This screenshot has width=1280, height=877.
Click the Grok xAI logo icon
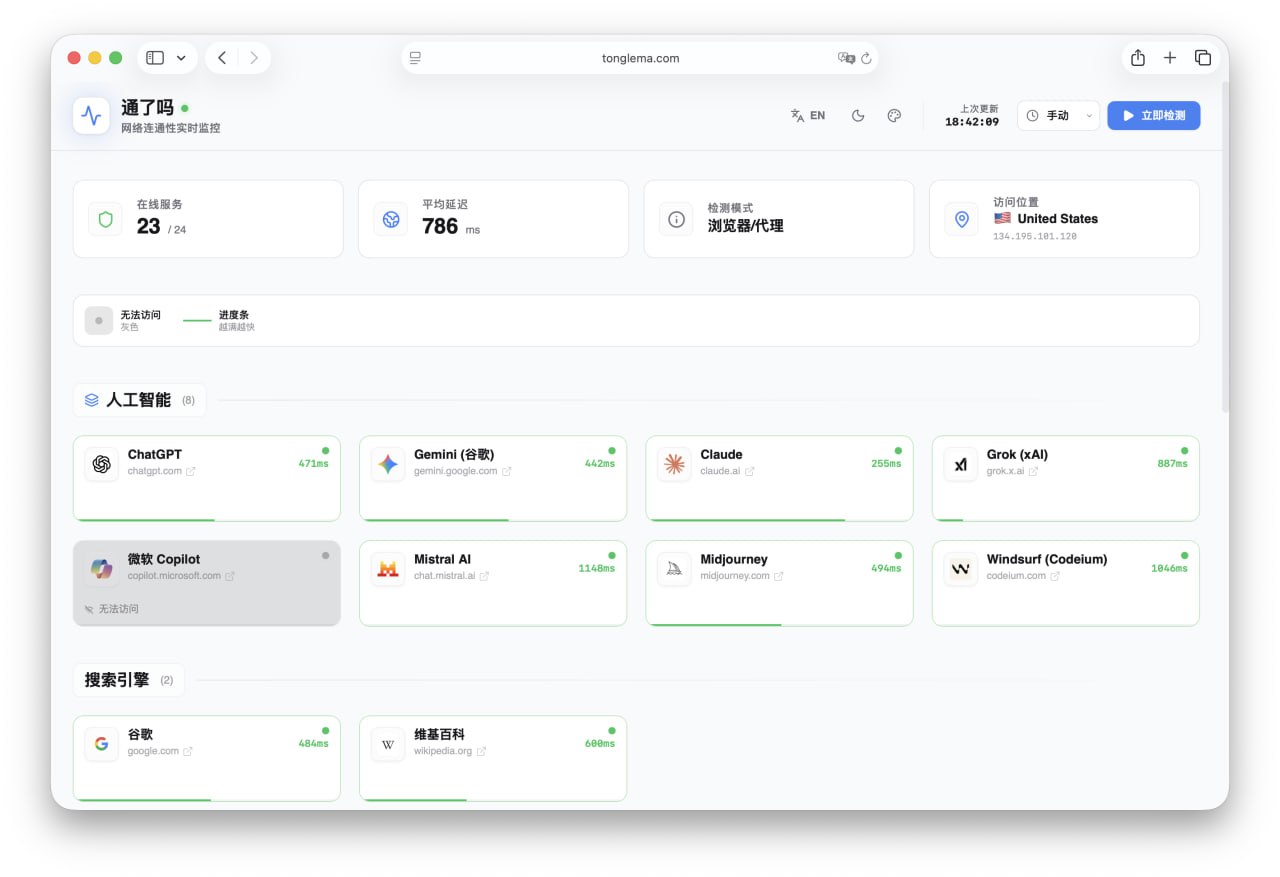pos(961,464)
